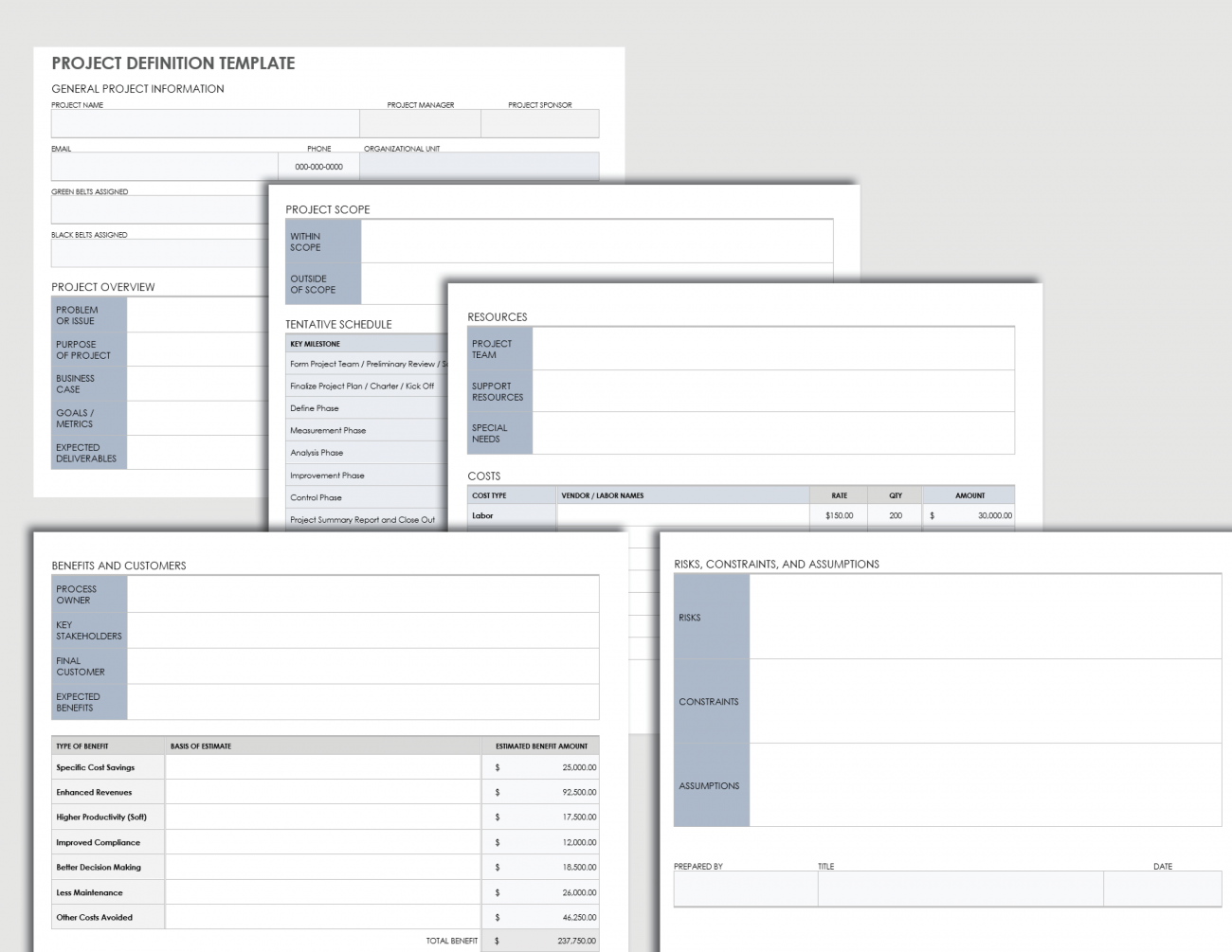The width and height of the screenshot is (1232, 952).
Task: Click the ASSUMPTIONS section header cell
Action: click(x=711, y=785)
